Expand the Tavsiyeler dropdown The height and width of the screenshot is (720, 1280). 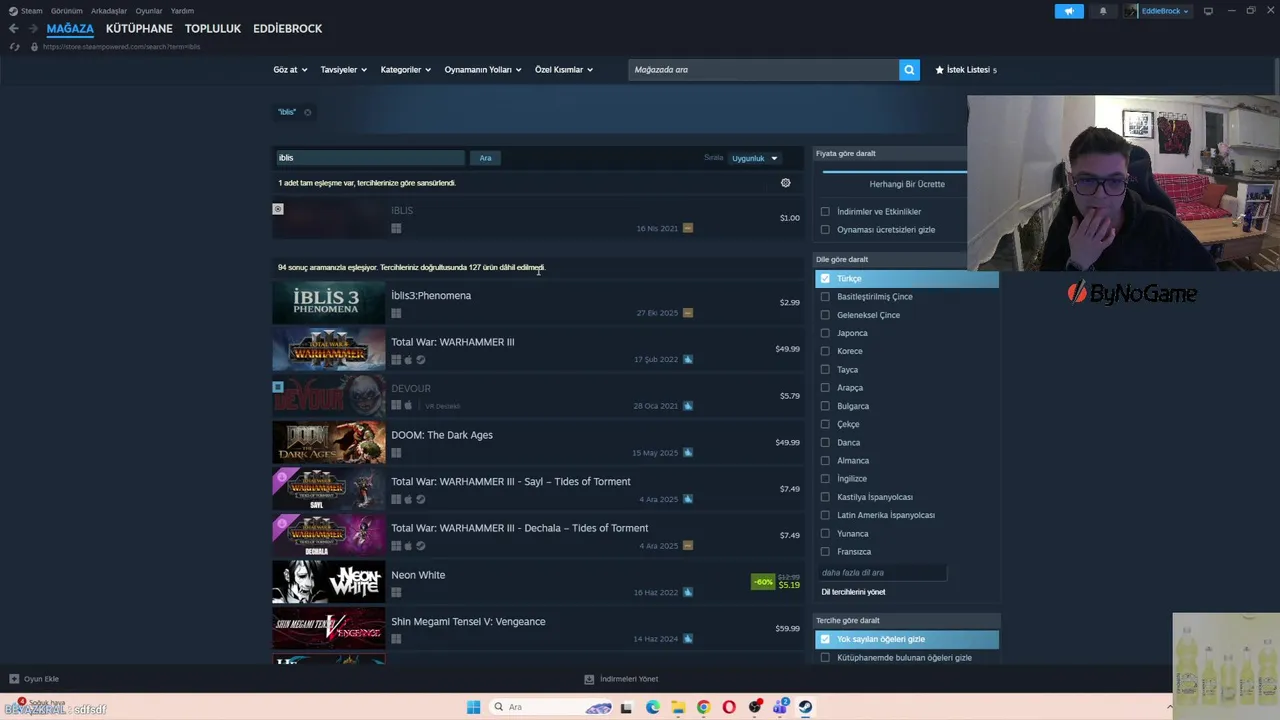click(x=343, y=70)
